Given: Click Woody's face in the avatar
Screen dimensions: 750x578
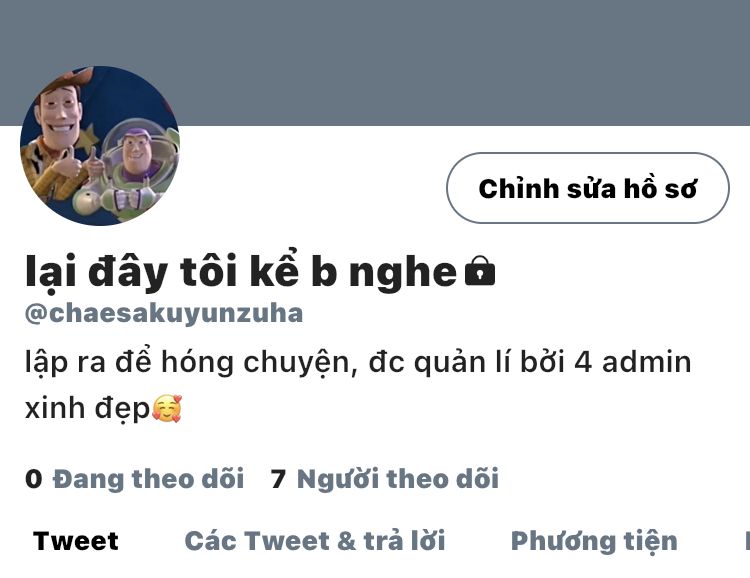Looking at the screenshot, I should pos(58,114).
